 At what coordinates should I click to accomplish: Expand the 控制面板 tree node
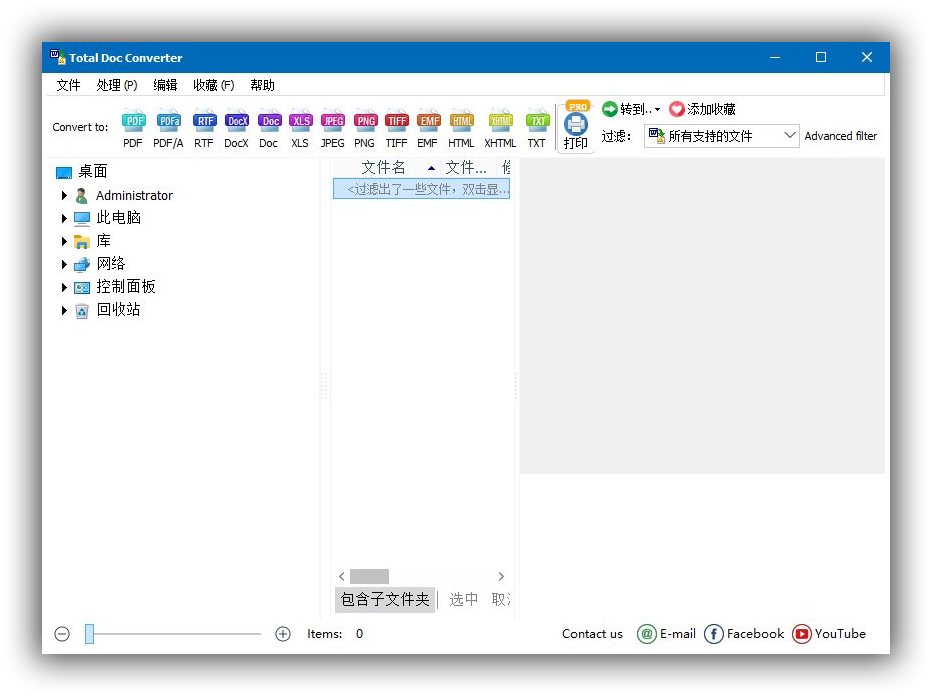pos(64,288)
